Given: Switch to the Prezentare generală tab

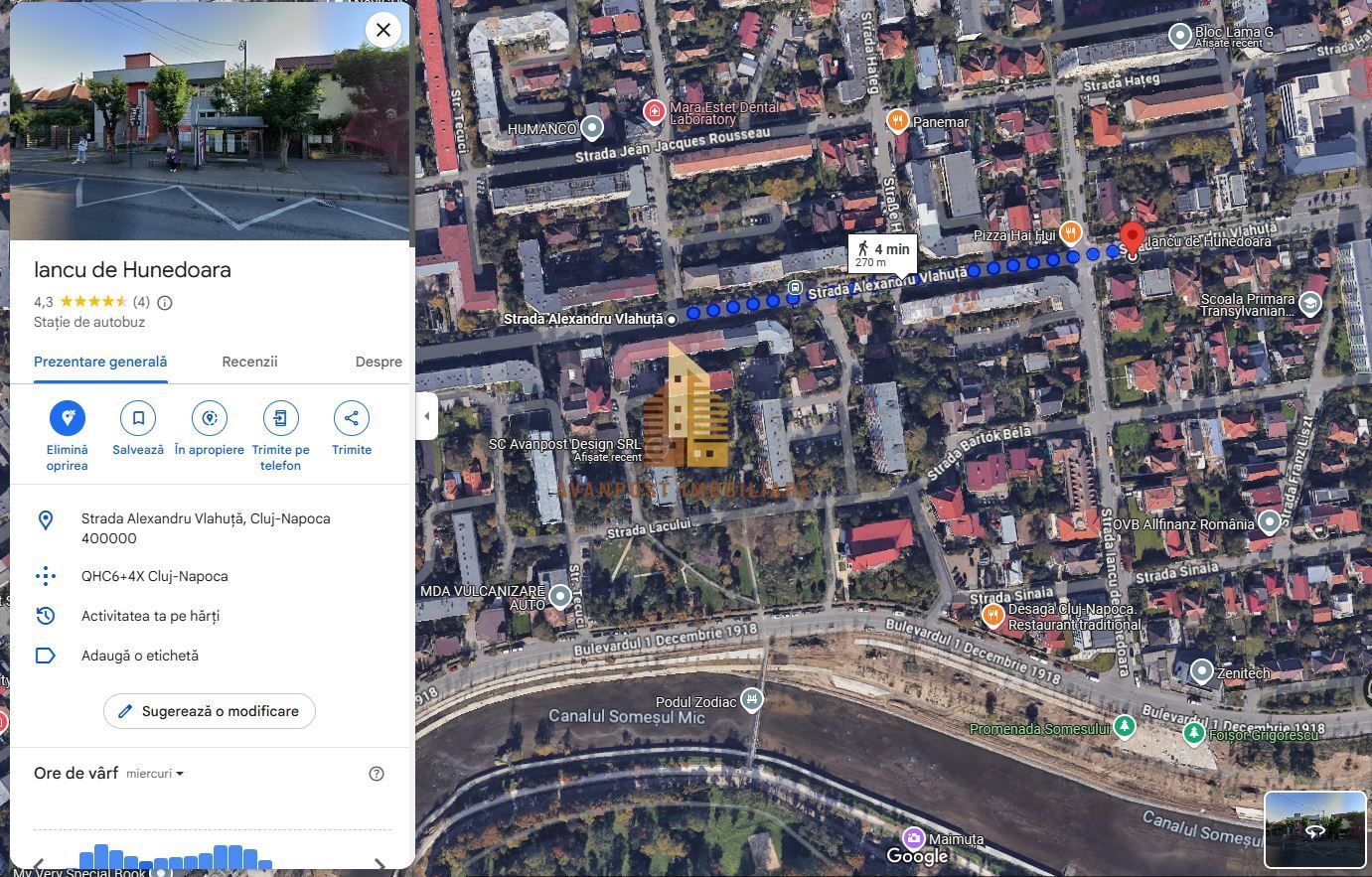Looking at the screenshot, I should pyautogui.click(x=100, y=362).
